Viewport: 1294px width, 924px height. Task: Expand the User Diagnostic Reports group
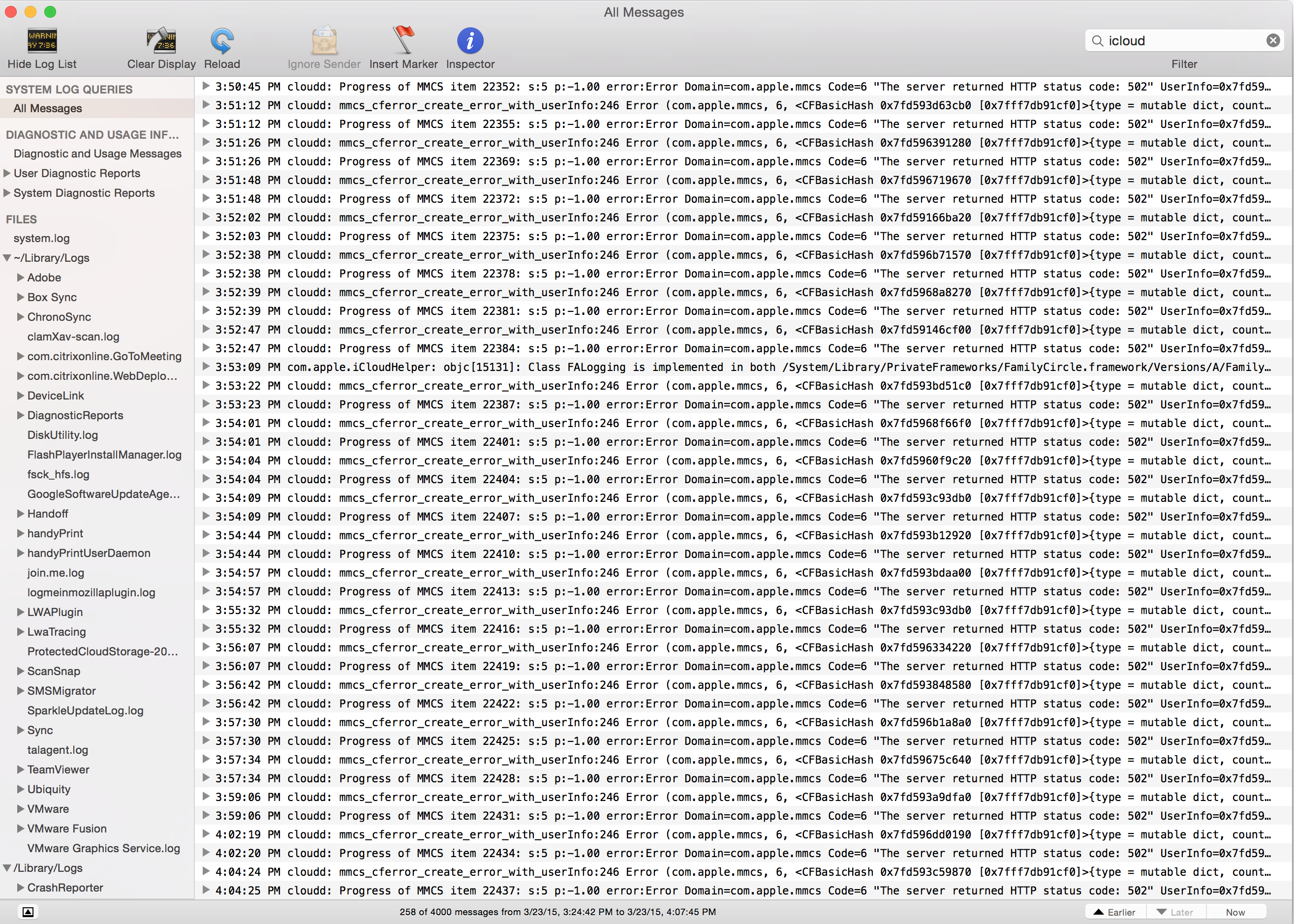[x=7, y=173]
